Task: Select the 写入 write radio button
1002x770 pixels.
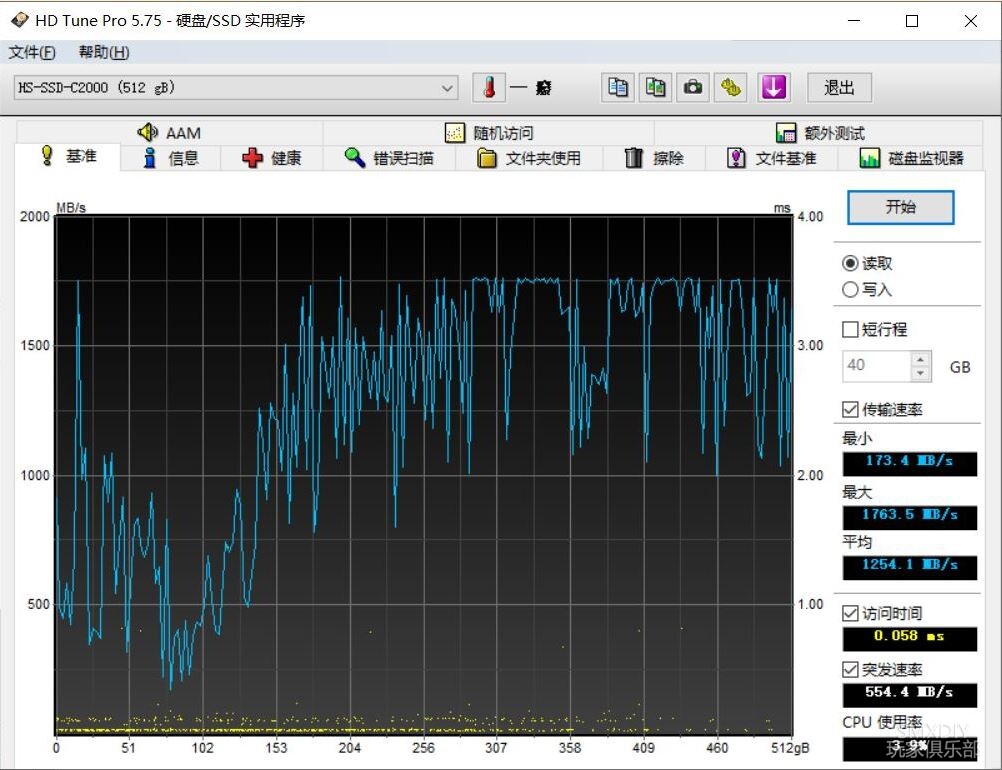Action: pyautogui.click(x=850, y=289)
